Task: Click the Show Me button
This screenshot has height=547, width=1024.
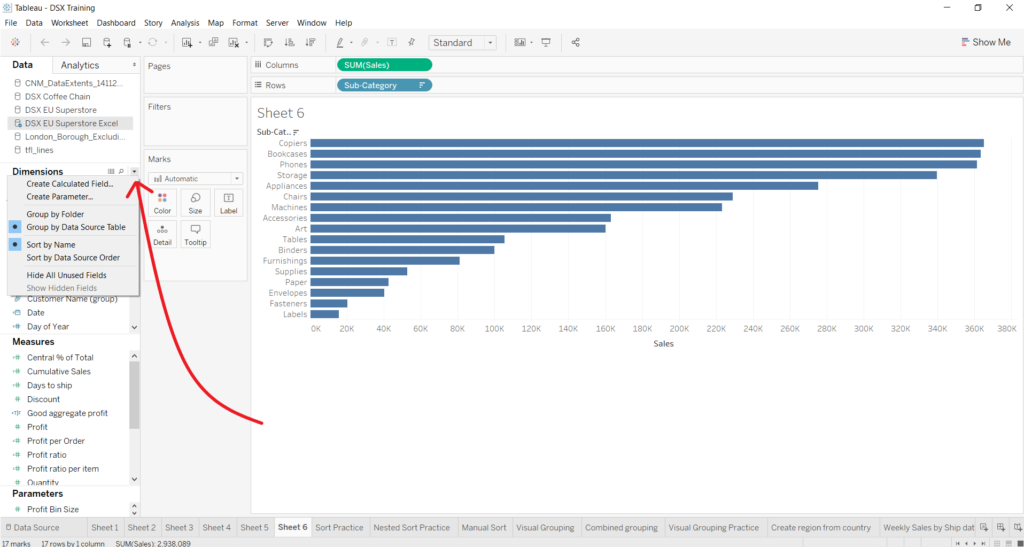Action: pyautogui.click(x=984, y=43)
